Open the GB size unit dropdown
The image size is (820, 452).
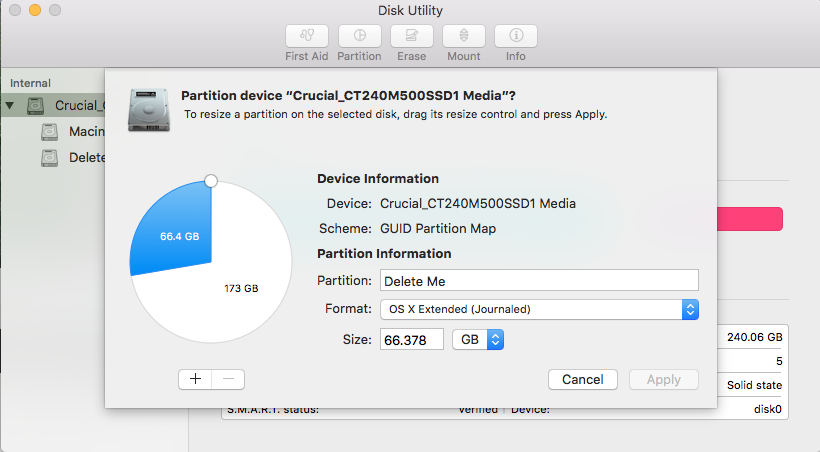pos(478,340)
